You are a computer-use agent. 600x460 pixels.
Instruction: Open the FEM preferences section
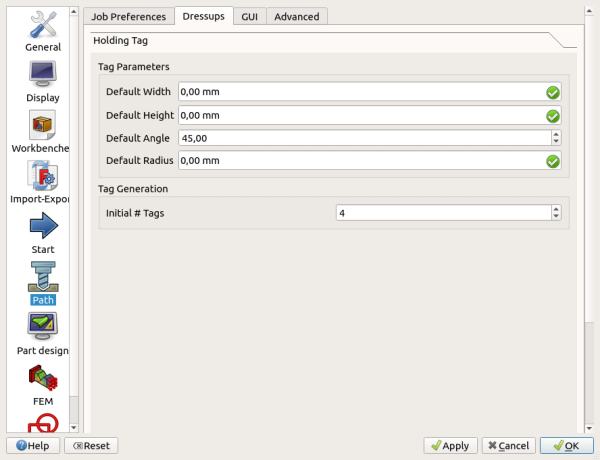pyautogui.click(x=43, y=385)
